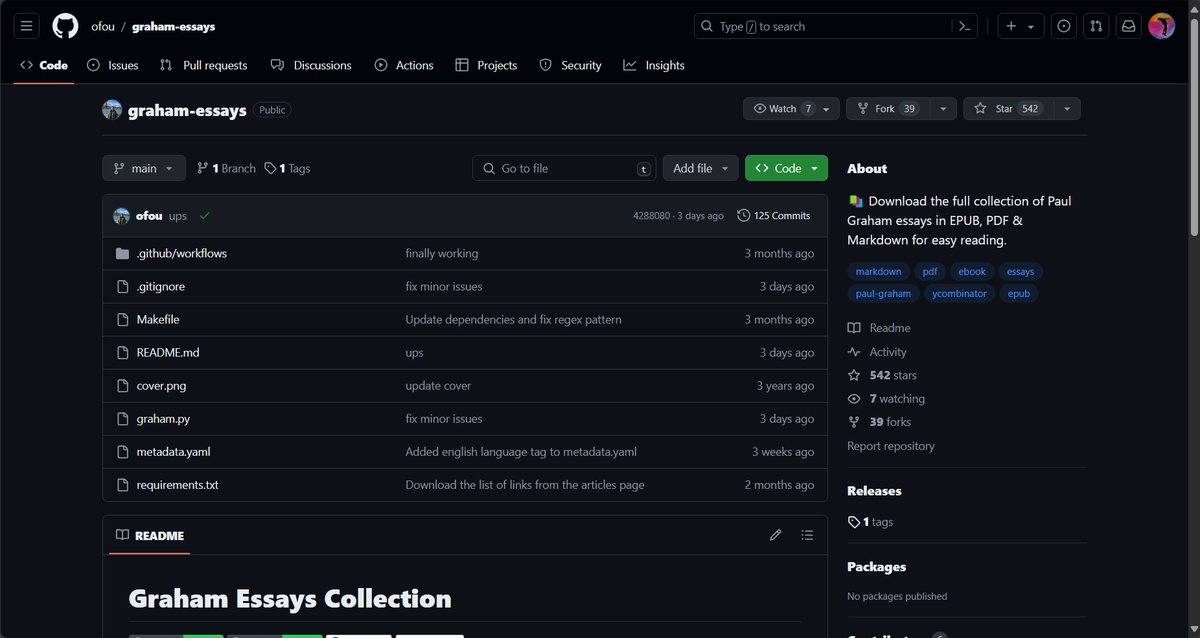
Task: Expand the Fork options dropdown arrow
Action: click(942, 109)
